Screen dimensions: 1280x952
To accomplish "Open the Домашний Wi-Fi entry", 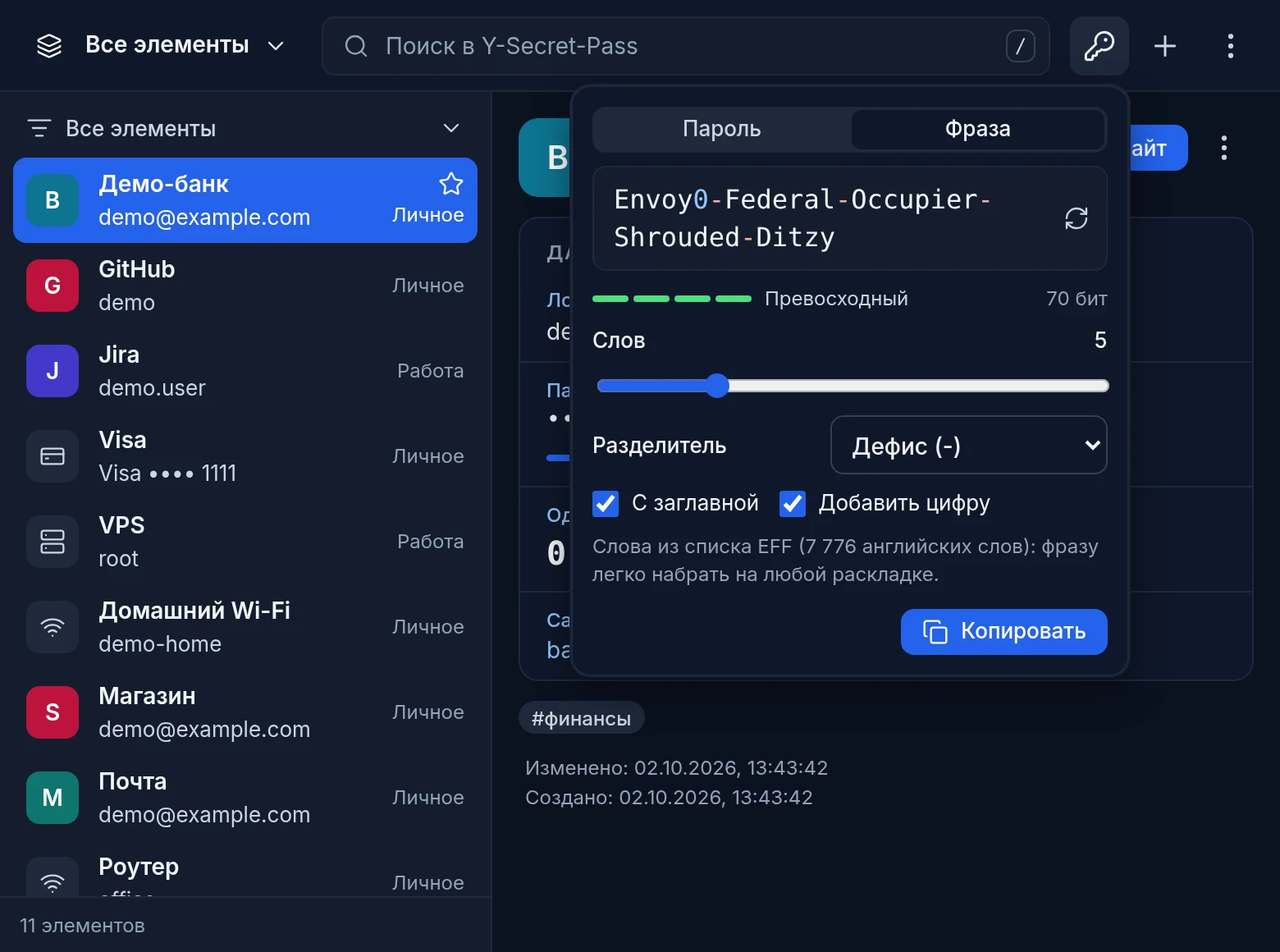I will pos(245,627).
